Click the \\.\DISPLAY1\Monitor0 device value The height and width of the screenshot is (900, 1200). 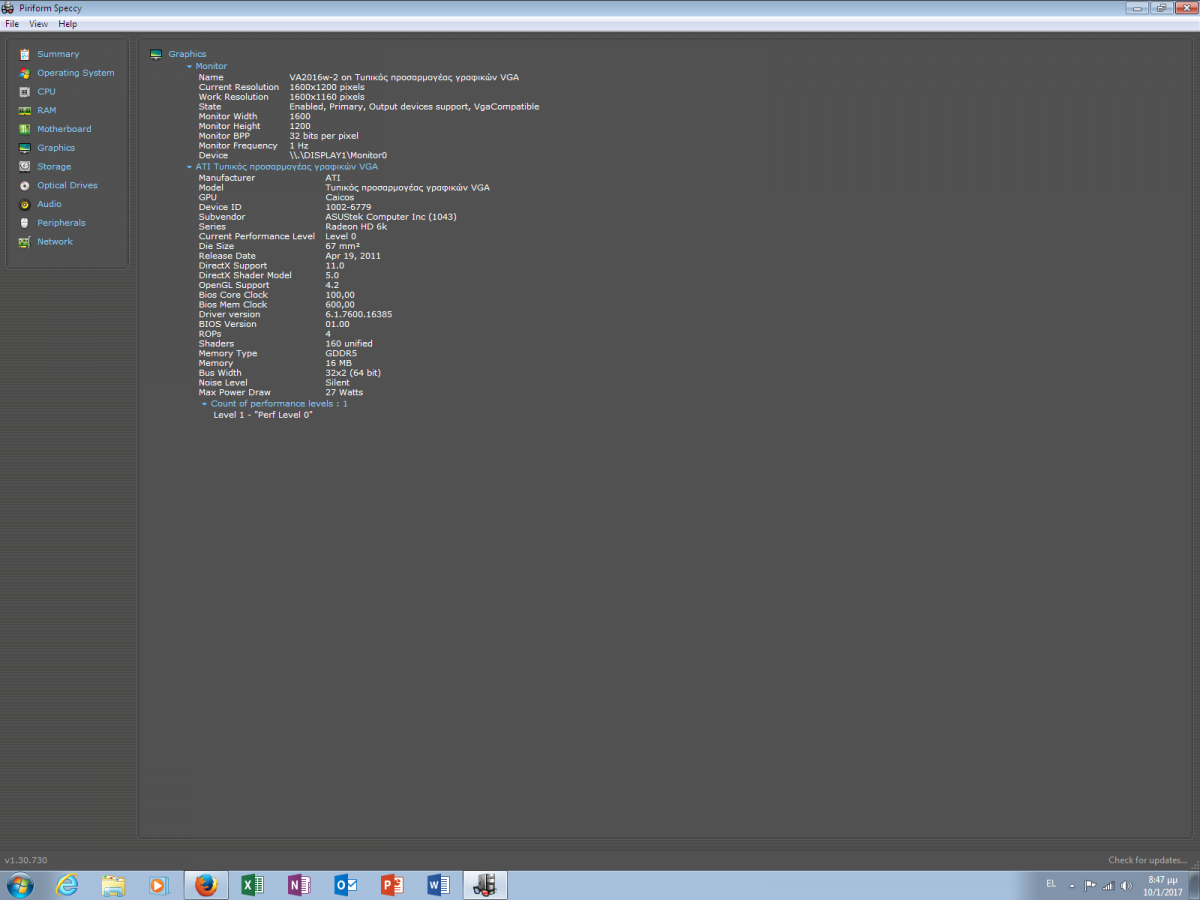coord(338,155)
